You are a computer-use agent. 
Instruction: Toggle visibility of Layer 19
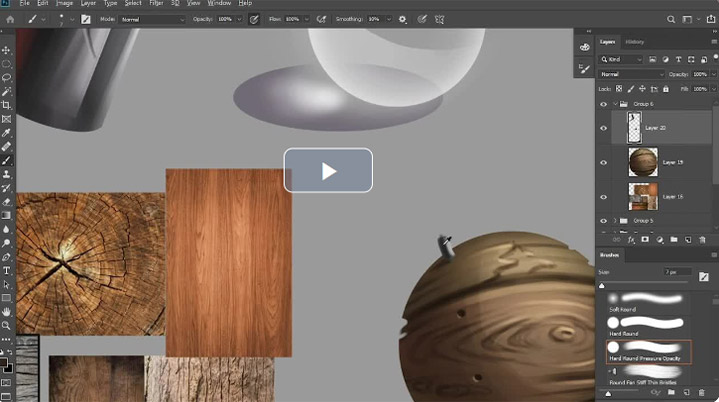point(603,162)
